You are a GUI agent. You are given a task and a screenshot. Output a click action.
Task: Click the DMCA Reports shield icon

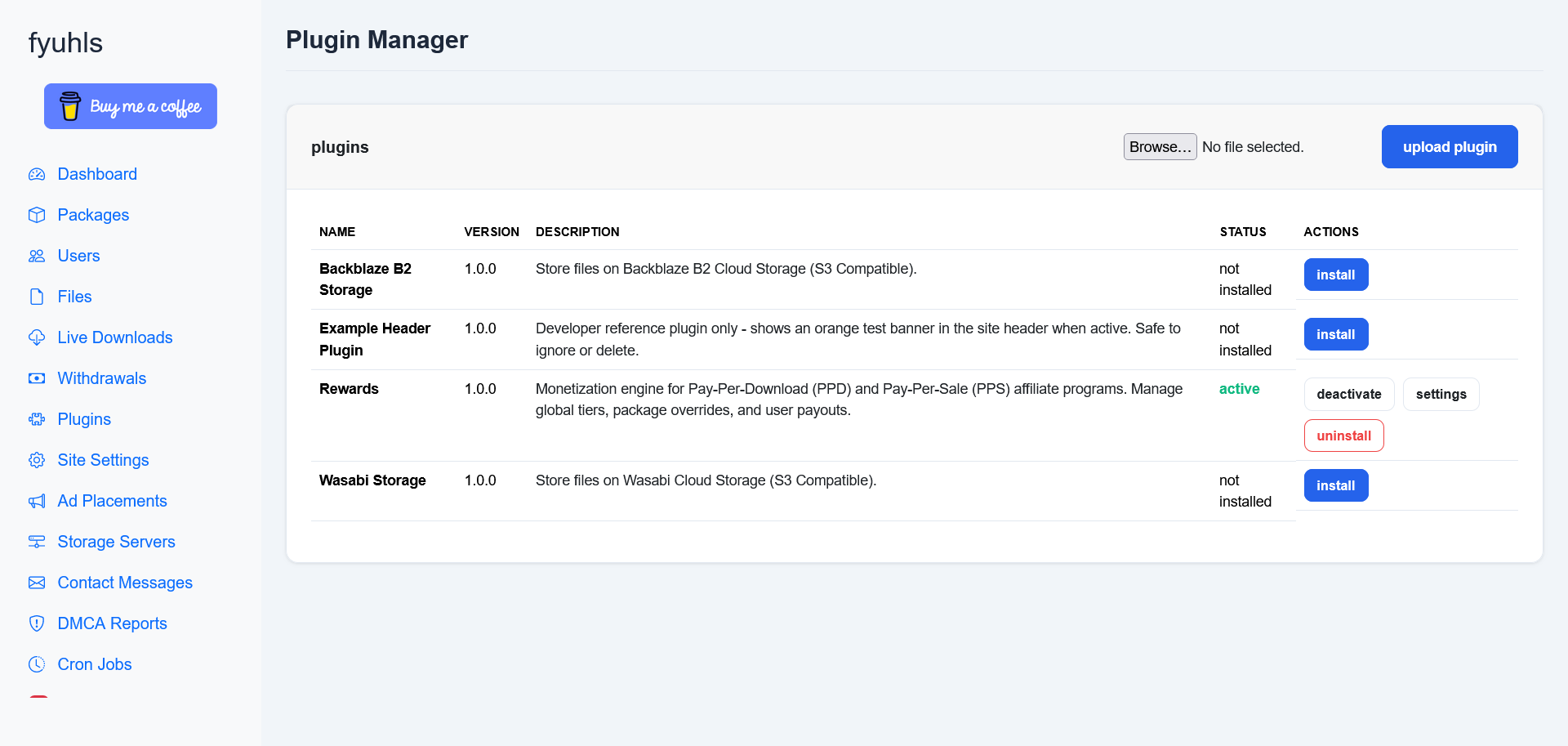(x=37, y=623)
